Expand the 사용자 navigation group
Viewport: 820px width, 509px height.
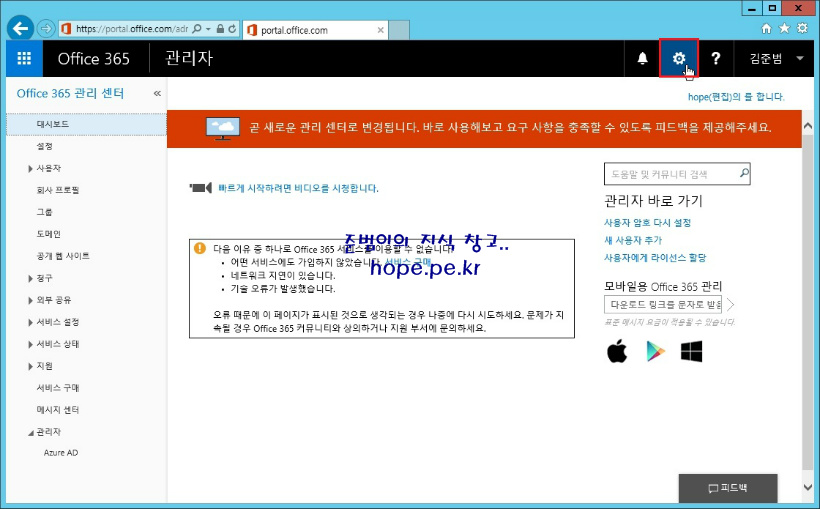(30, 168)
